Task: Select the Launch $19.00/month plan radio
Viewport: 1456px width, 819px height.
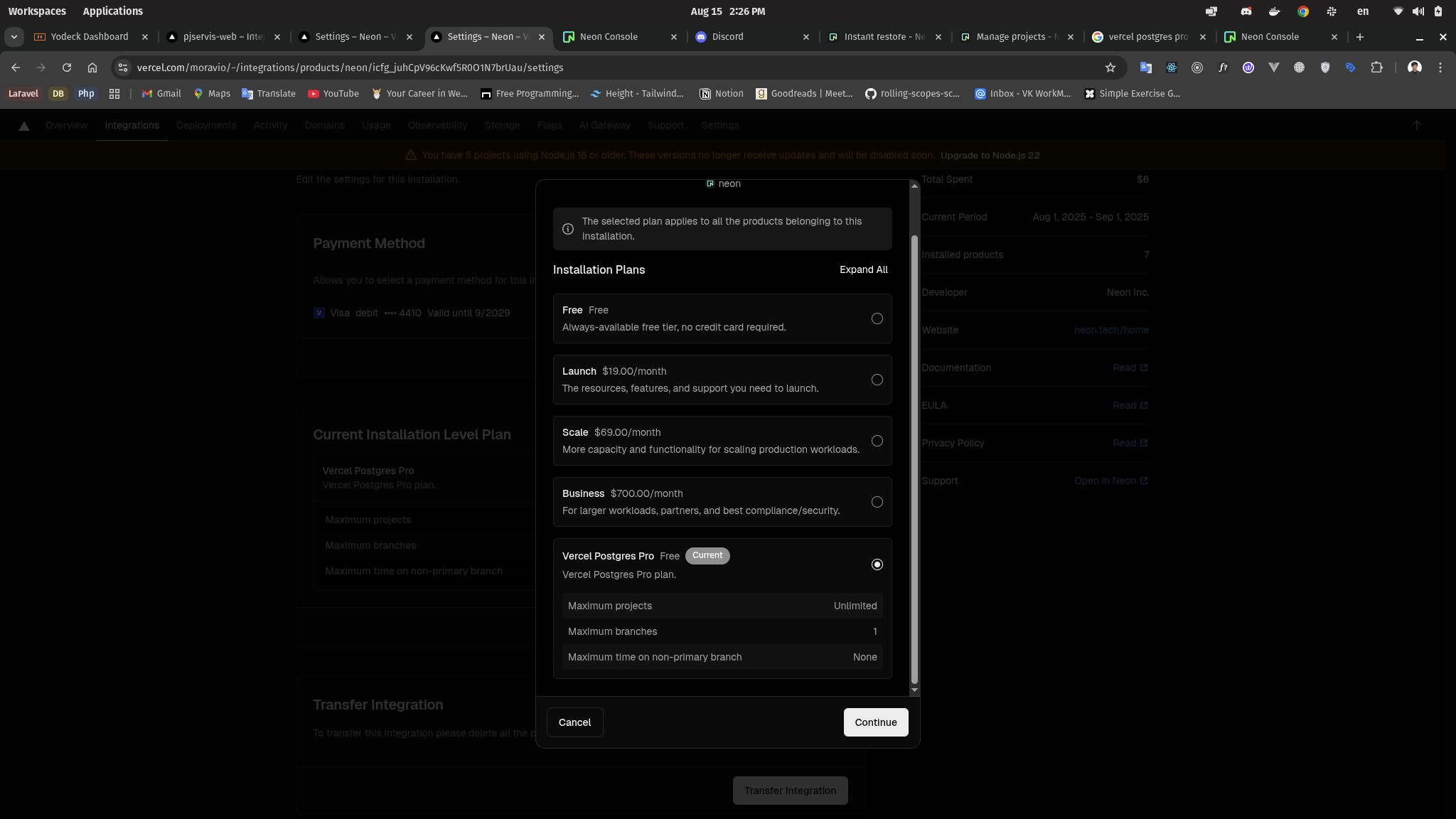Action: tap(877, 380)
